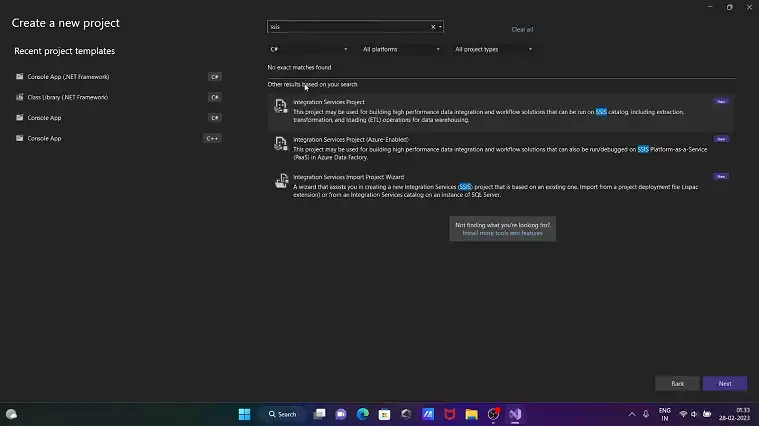The width and height of the screenshot is (759, 426).
Task: Click the microphone tray icon
Action: pyautogui.click(x=646, y=414)
